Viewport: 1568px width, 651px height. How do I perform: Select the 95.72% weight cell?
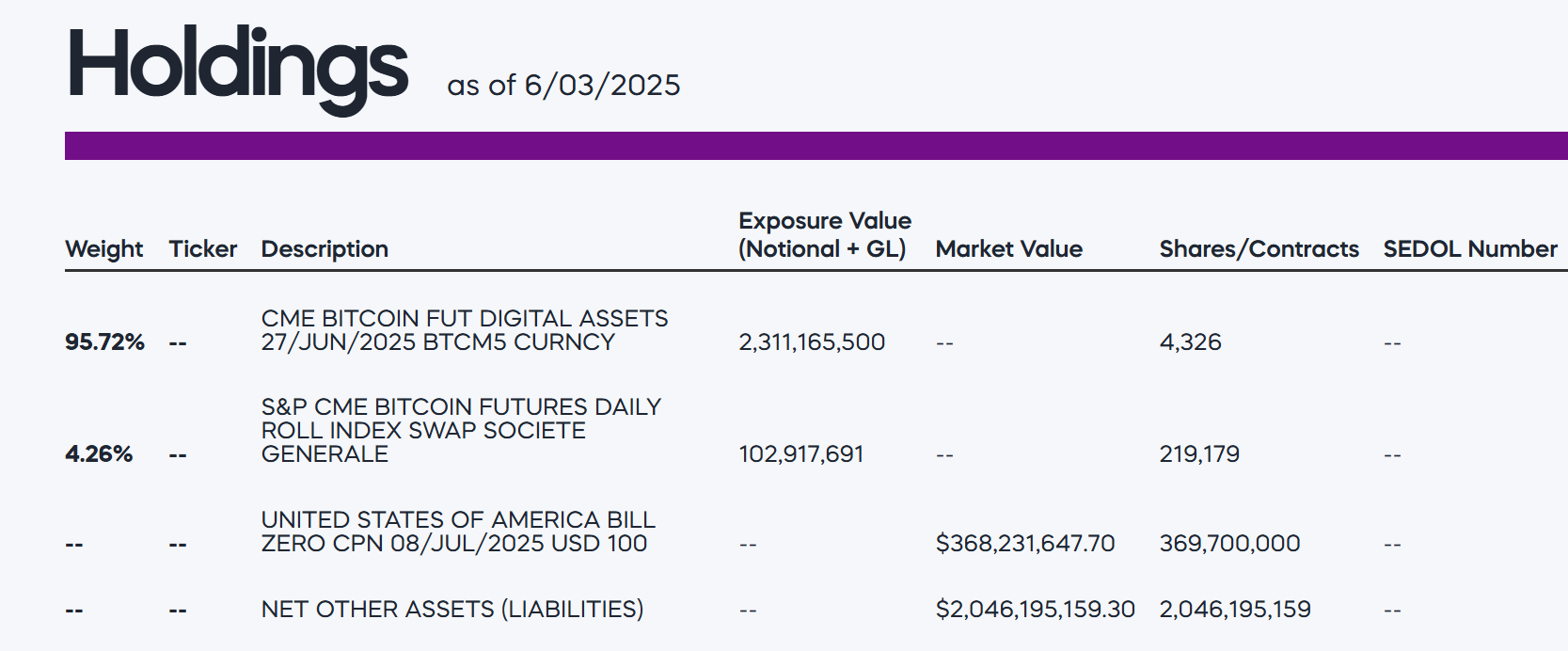(x=104, y=342)
